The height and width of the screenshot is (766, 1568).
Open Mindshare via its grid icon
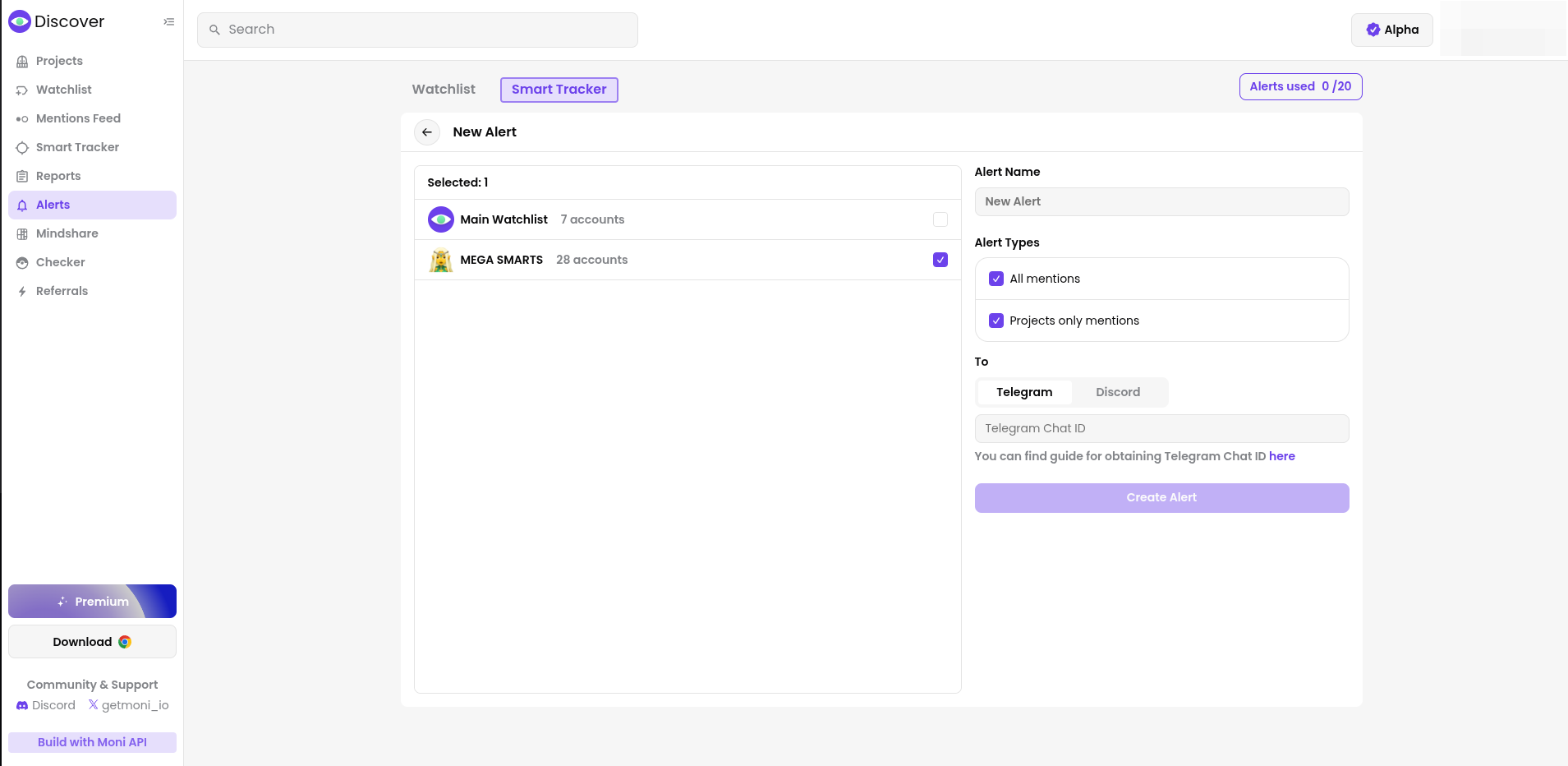click(x=22, y=234)
